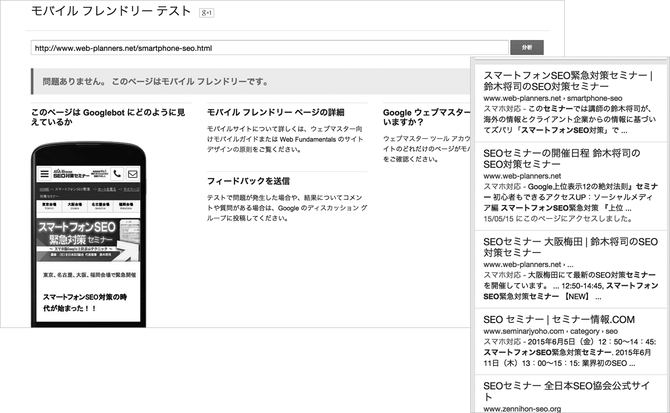The width and height of the screenshot is (670, 413).
Task: Click the モバイル フレンドリー ページの詳細 heading
Action: [275, 112]
